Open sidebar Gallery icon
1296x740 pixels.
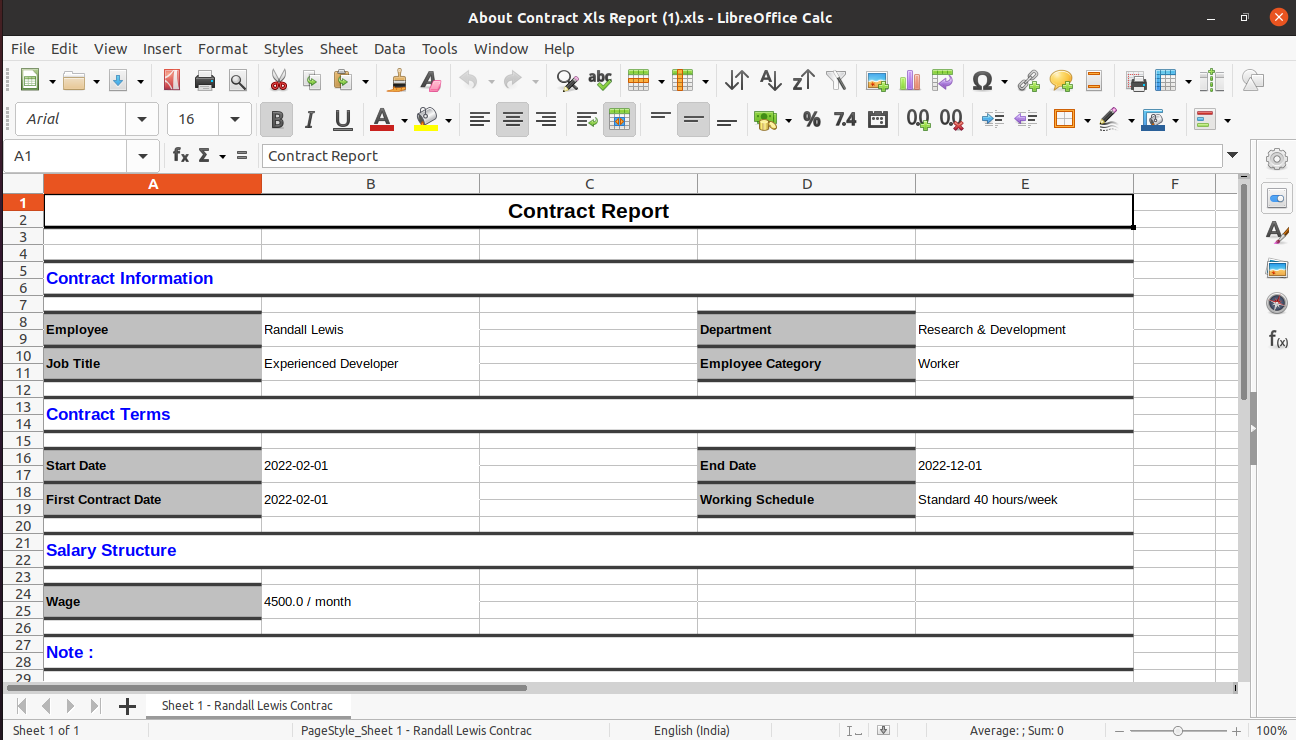point(1277,268)
